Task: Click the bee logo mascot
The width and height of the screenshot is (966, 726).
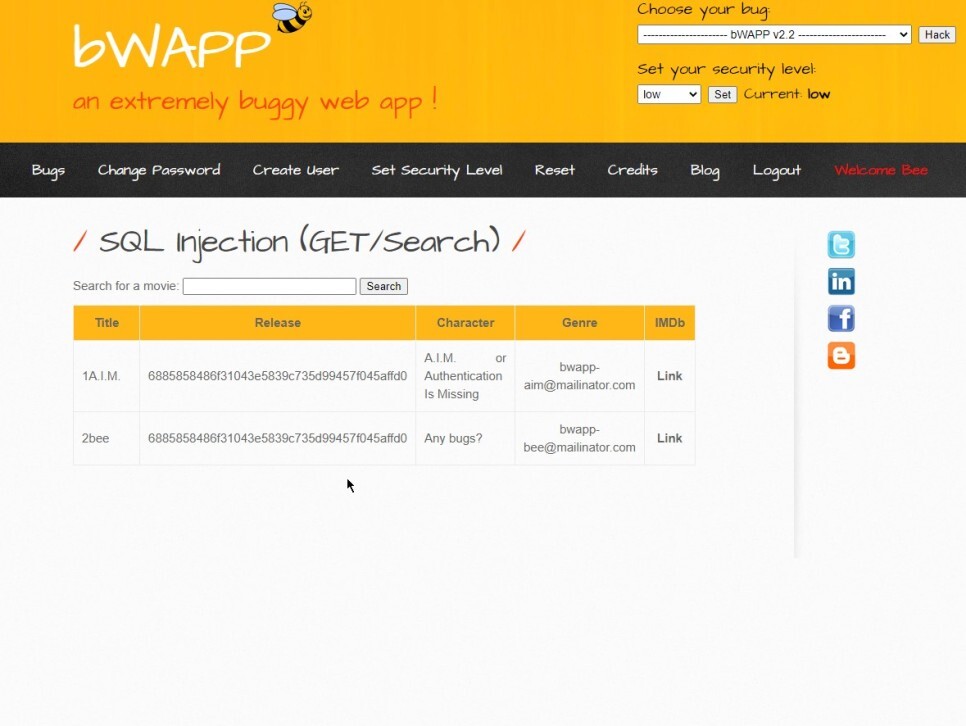Action: [x=292, y=17]
